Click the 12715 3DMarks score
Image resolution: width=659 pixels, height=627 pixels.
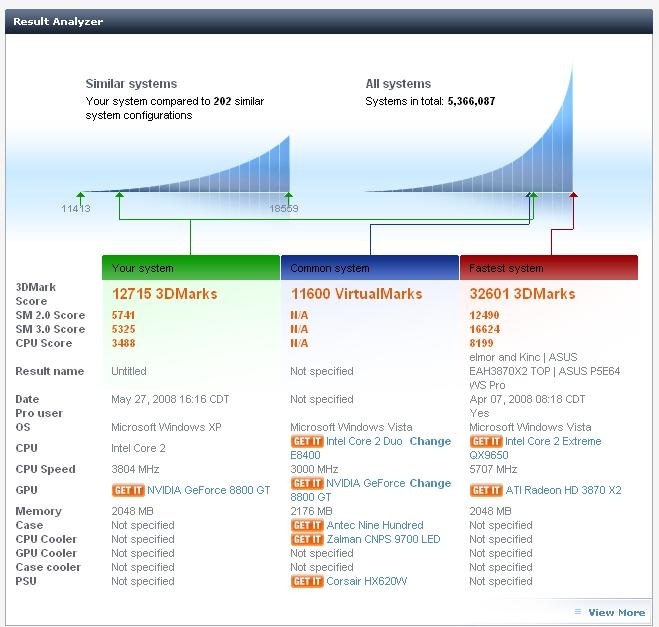tap(165, 294)
